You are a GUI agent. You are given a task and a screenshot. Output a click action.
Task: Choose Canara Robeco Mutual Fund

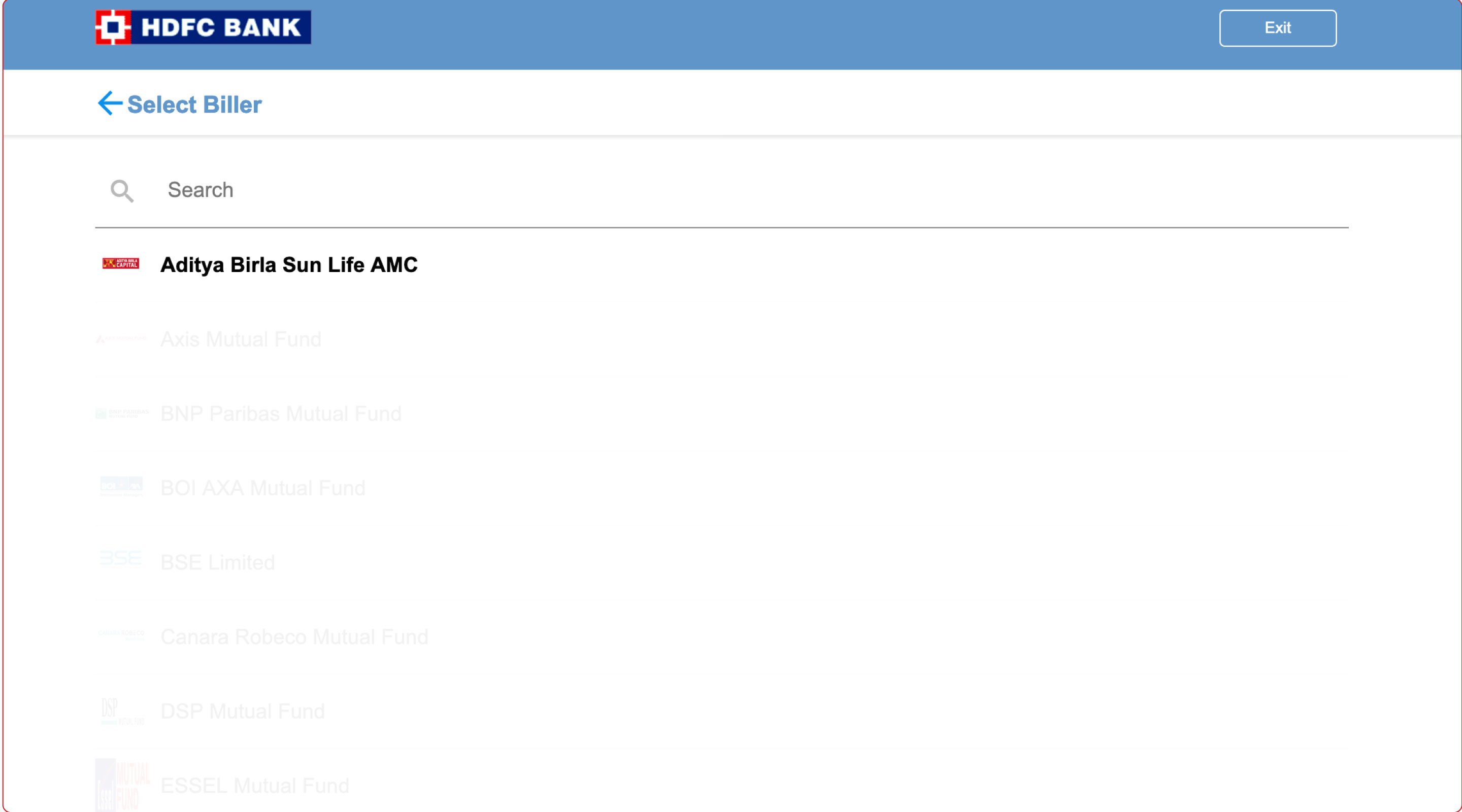point(294,637)
